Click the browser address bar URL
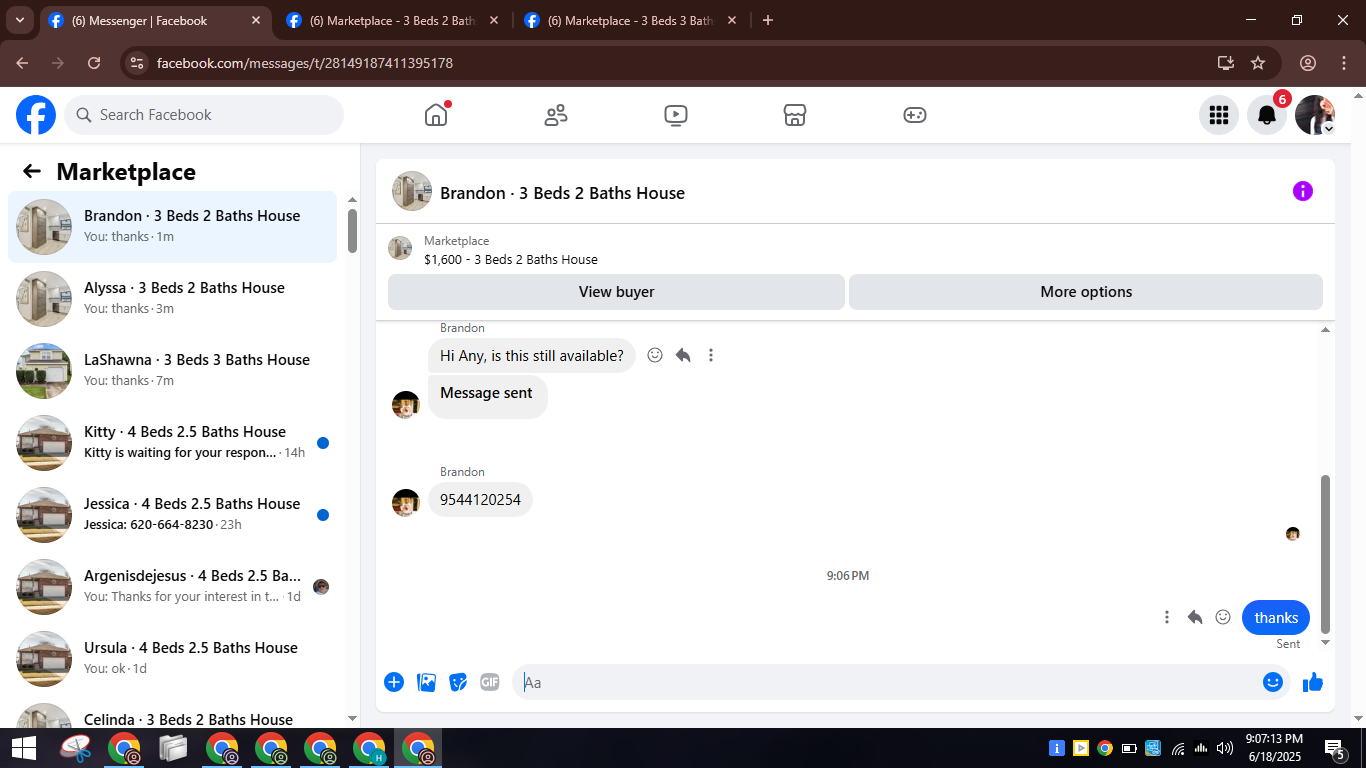The width and height of the screenshot is (1366, 768). tap(305, 63)
